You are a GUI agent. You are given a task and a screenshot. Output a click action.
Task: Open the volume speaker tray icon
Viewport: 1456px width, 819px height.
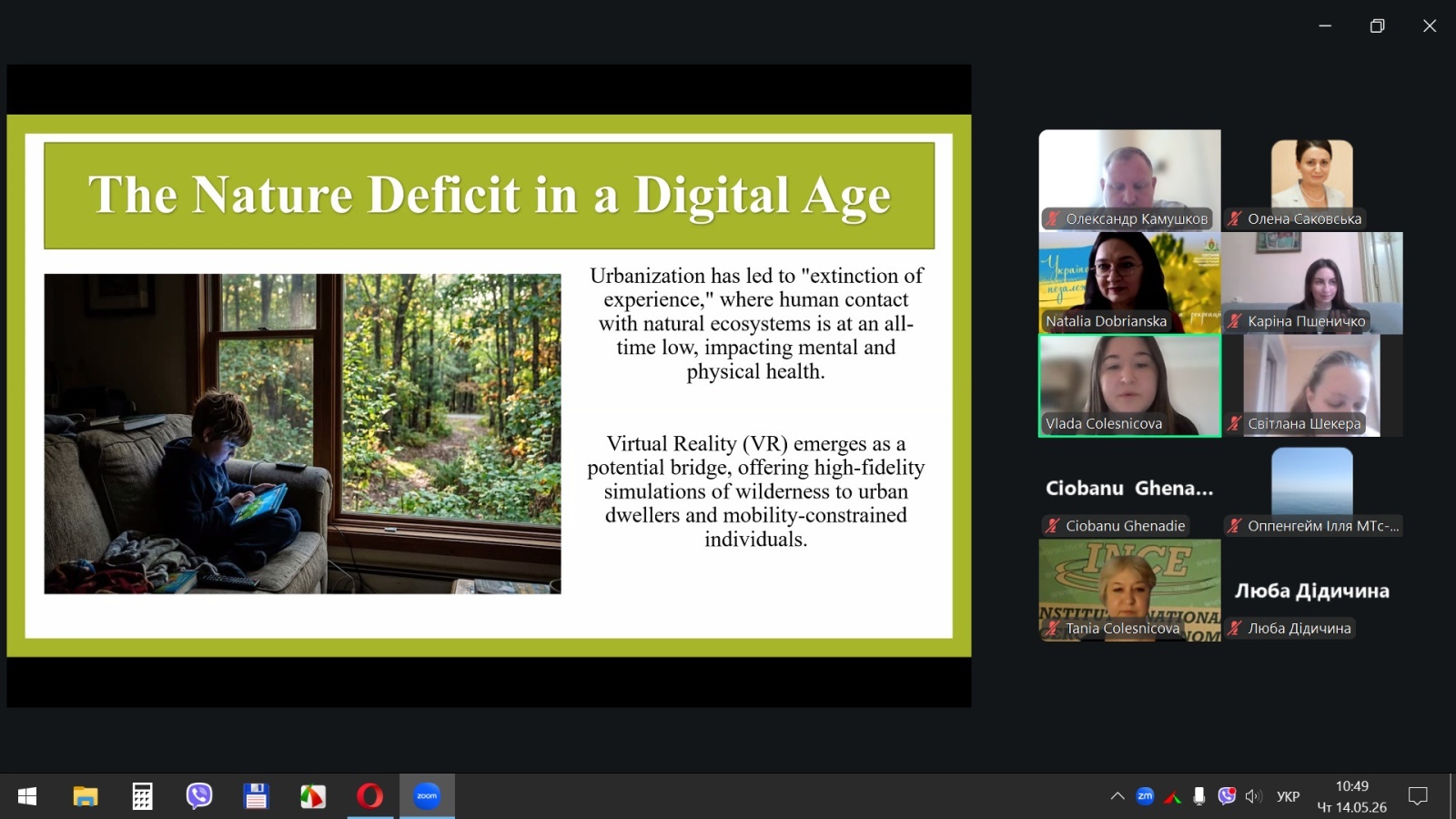tap(1254, 796)
